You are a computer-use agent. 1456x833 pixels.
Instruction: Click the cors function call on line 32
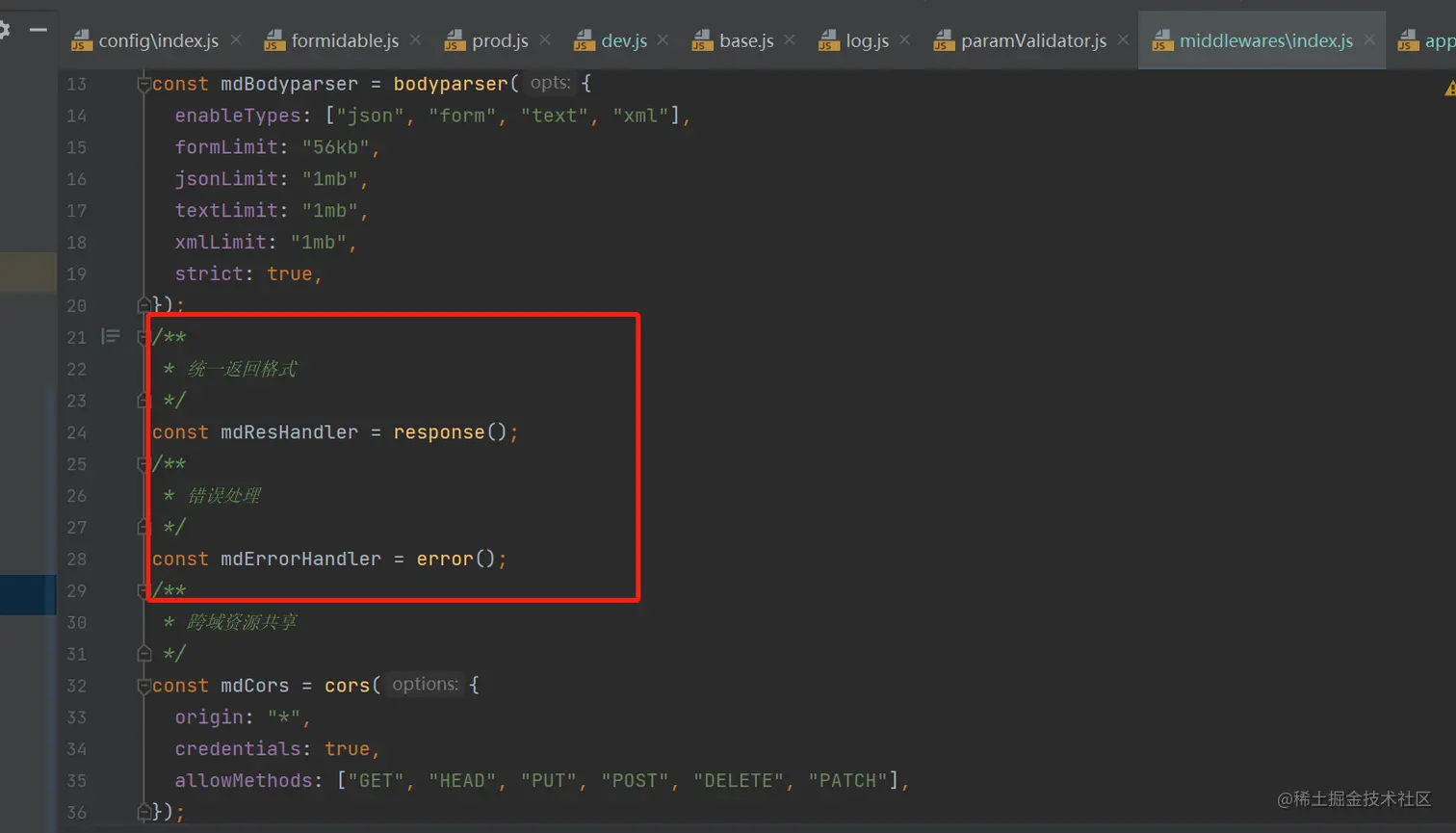click(x=348, y=686)
